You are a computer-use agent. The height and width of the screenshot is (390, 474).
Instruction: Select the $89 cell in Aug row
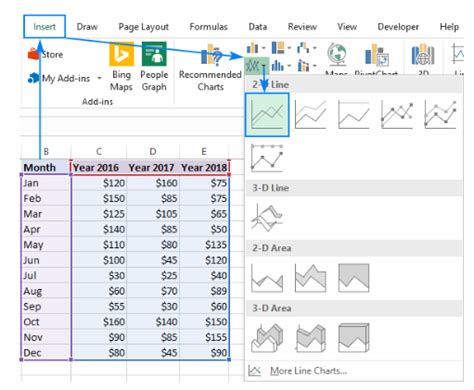pyautogui.click(x=204, y=291)
